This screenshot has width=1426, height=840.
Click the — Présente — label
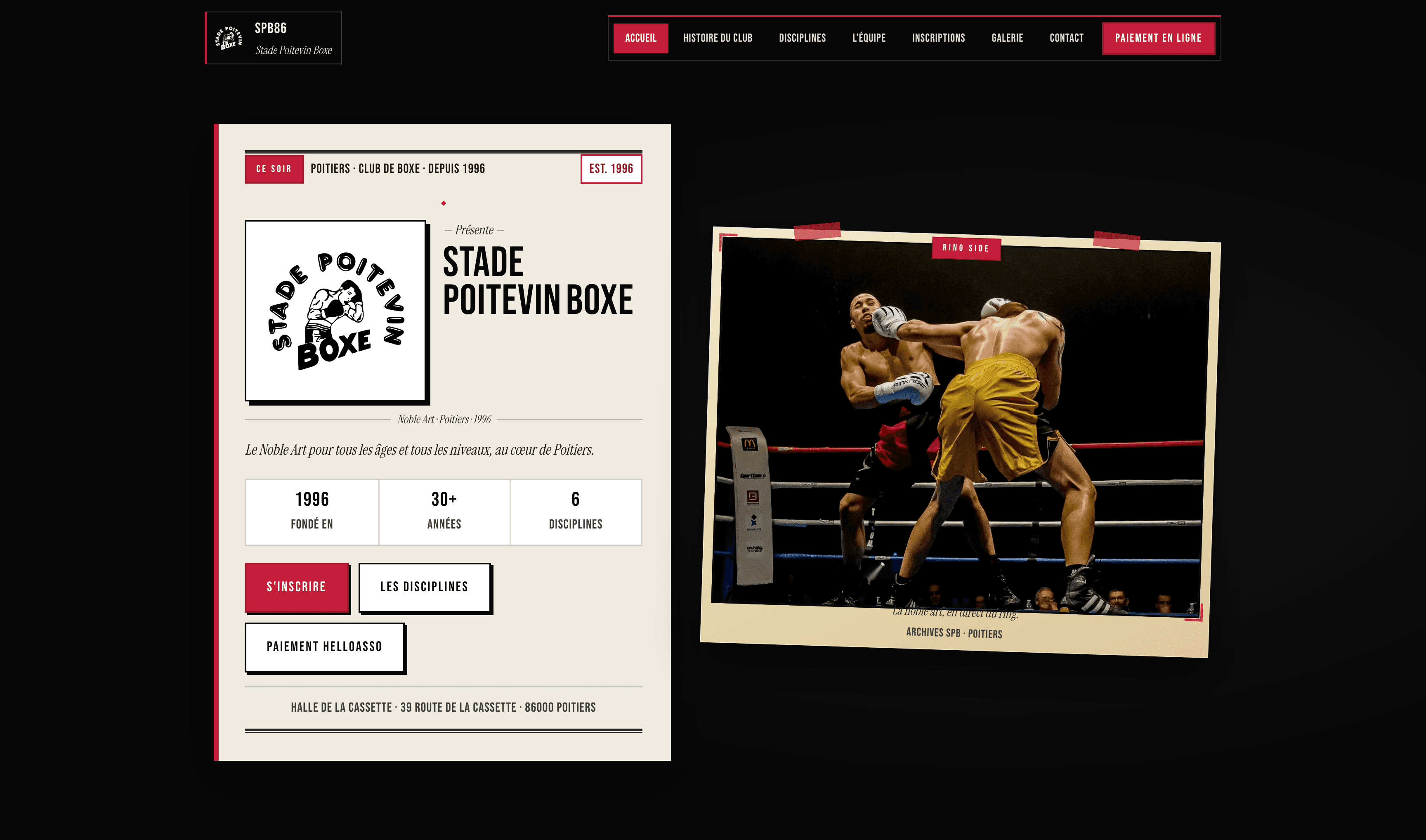475,230
